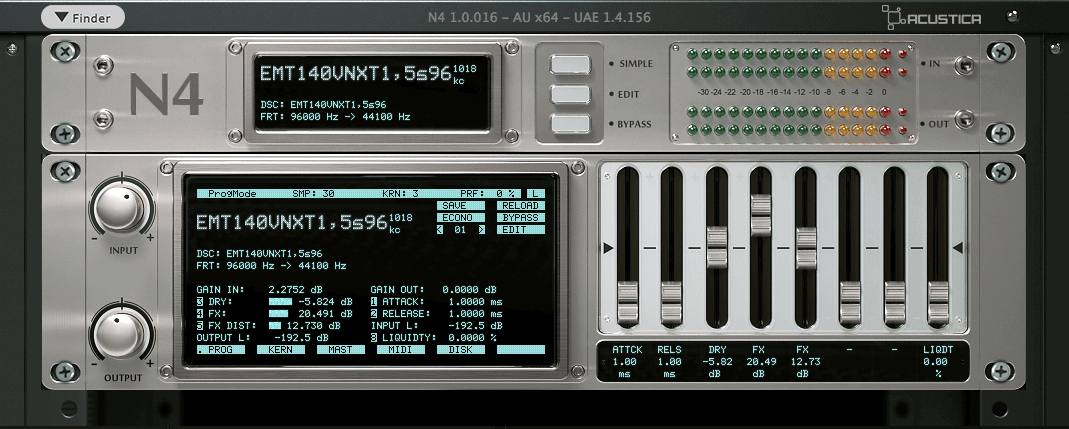
Task: Click EDIT on the LCD screen
Action: [521, 230]
